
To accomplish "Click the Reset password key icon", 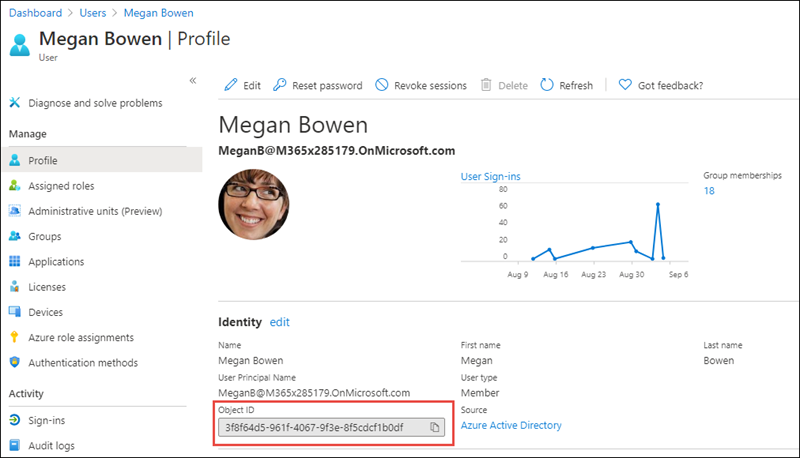I will click(280, 85).
